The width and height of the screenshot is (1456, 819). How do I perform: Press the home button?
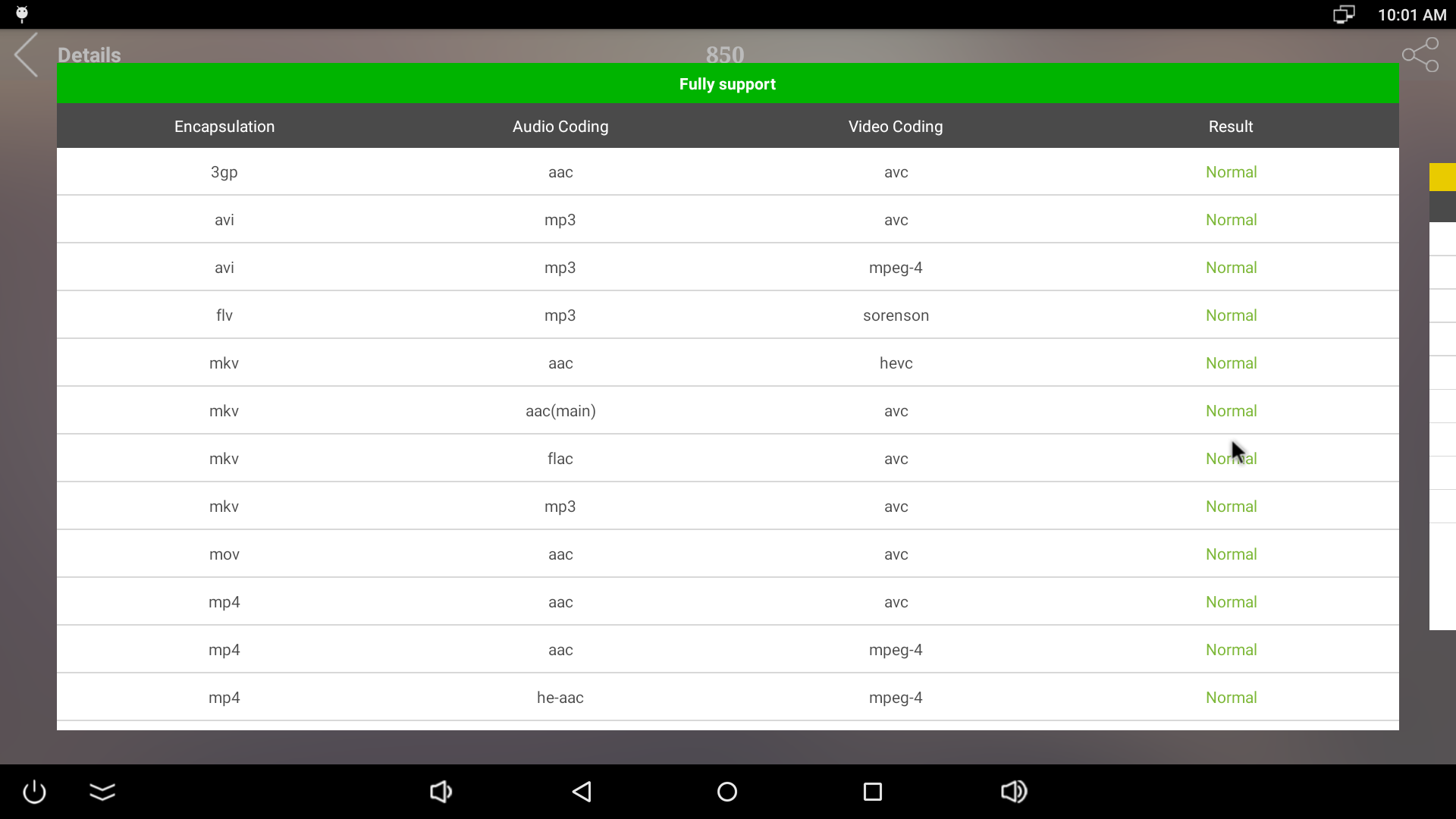click(x=728, y=792)
